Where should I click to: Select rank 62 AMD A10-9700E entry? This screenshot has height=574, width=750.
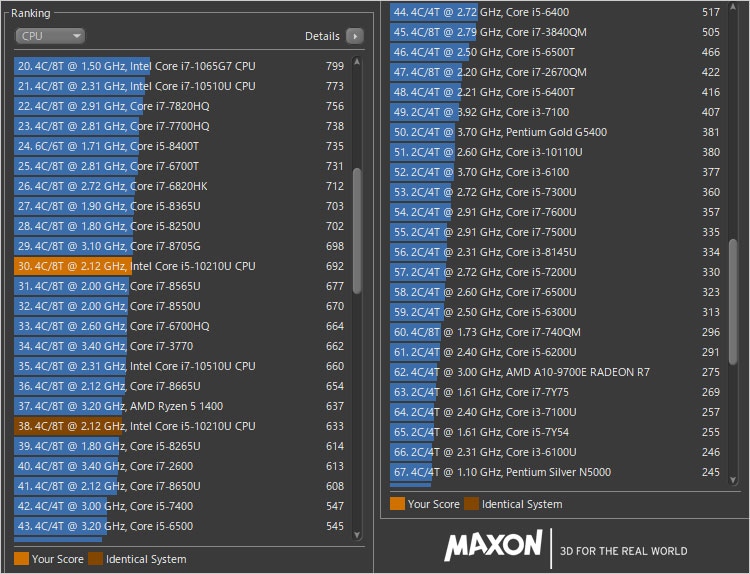[556, 373]
